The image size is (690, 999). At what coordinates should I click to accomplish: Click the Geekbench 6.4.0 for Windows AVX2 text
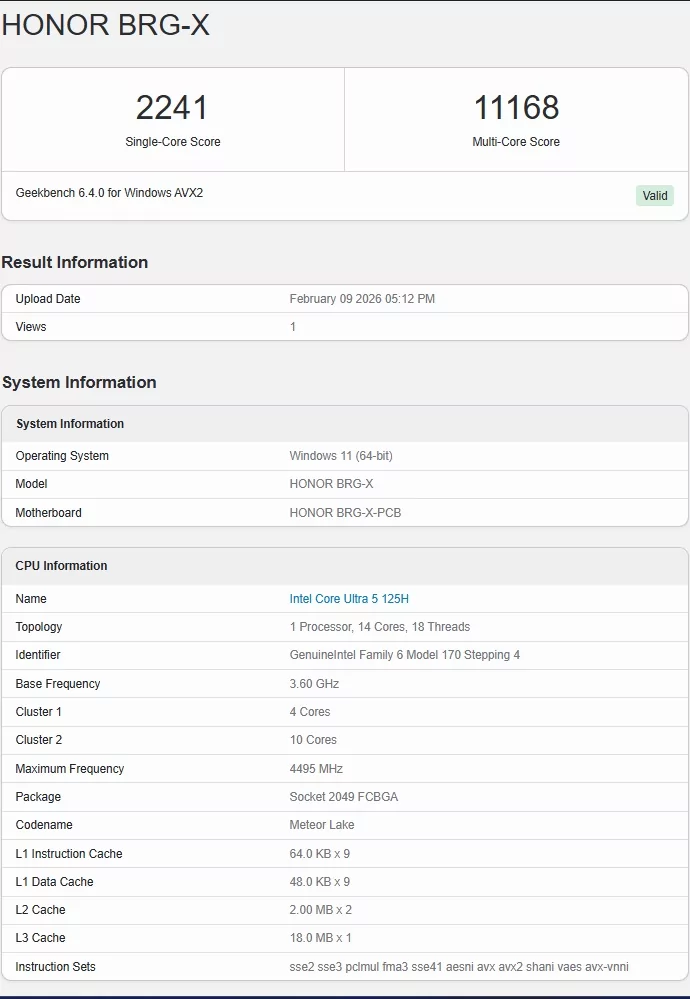[109, 193]
